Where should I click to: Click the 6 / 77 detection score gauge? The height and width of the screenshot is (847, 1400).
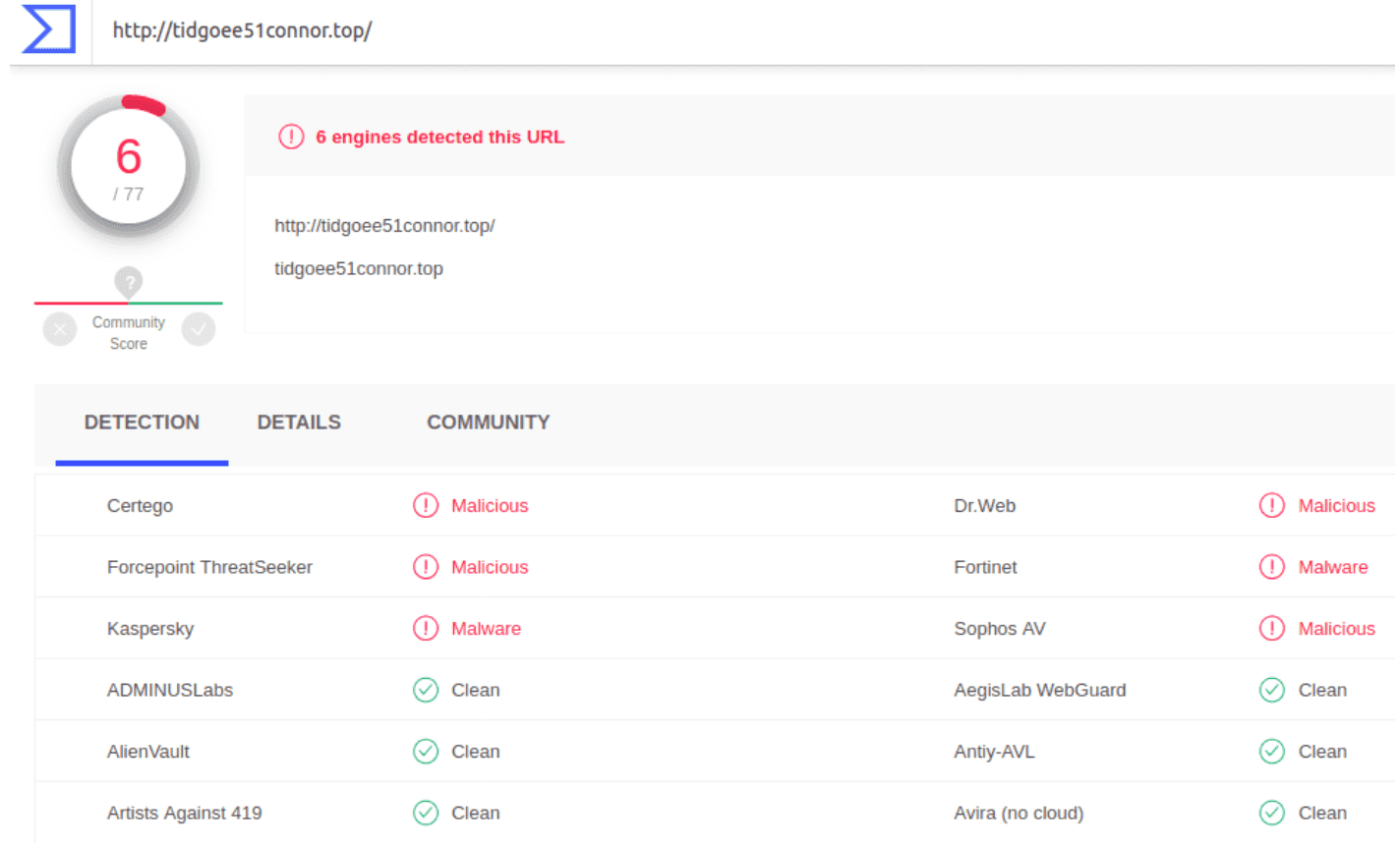point(129,169)
